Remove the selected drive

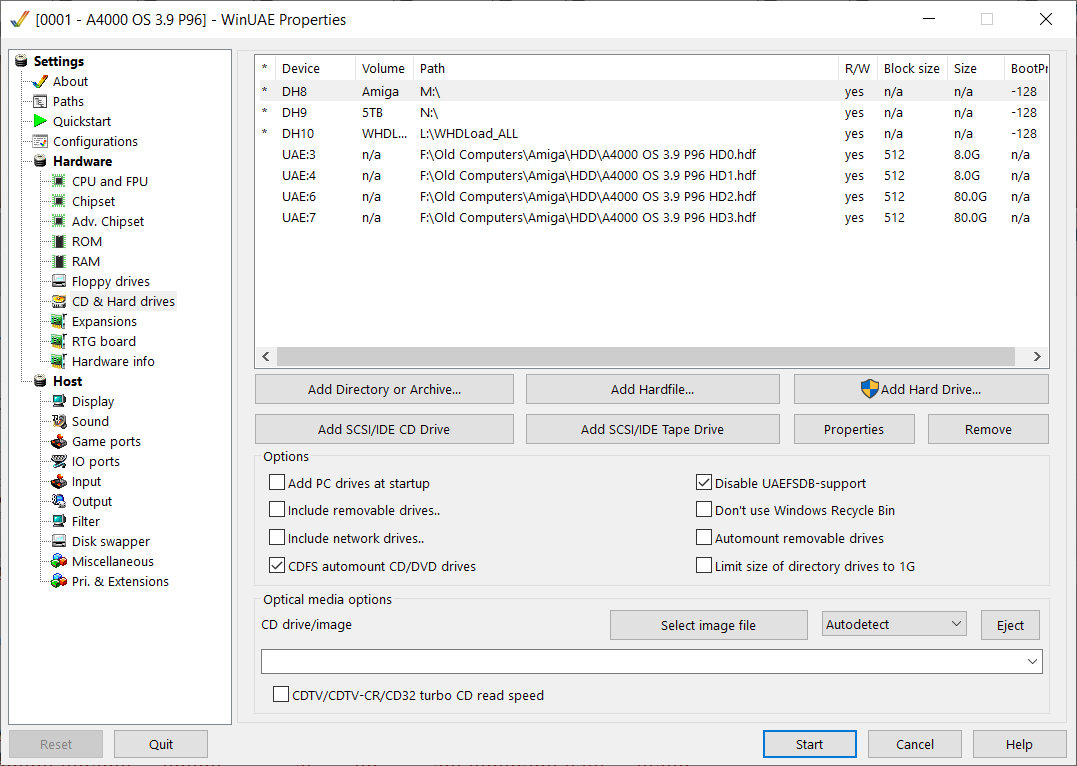[x=988, y=429]
